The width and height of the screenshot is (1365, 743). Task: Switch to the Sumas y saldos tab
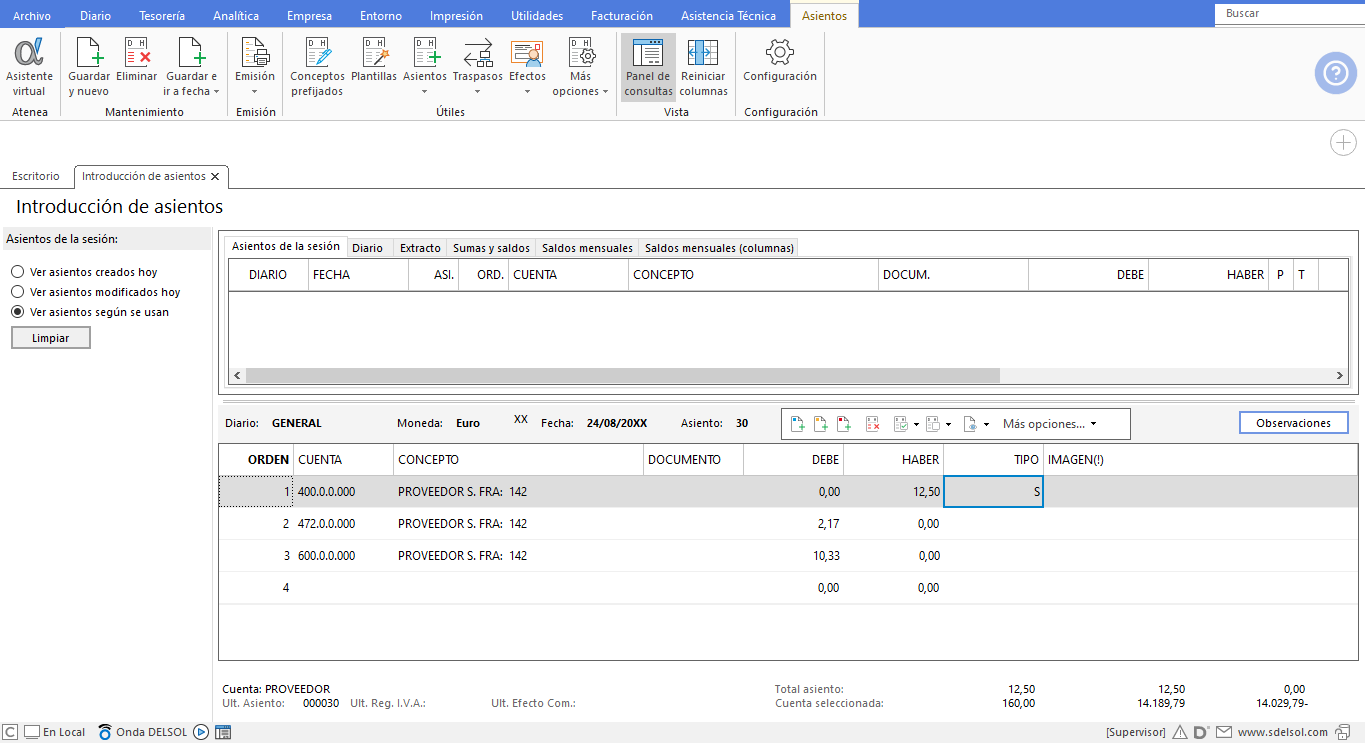pos(491,248)
